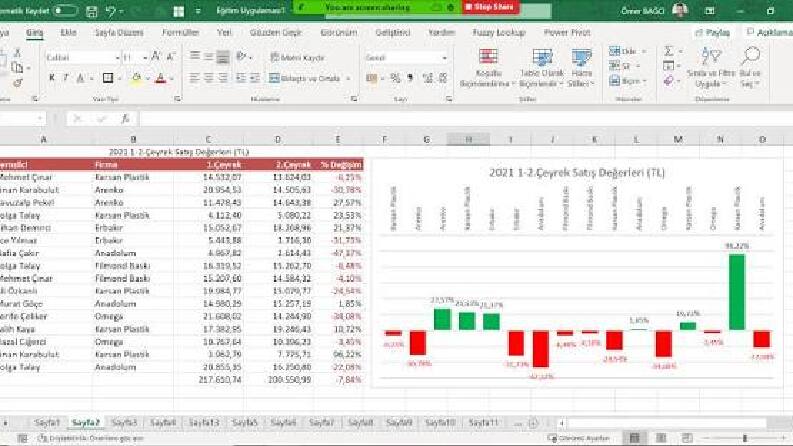Viewport: 793px width, 446px height.
Task: Click the red font color swatch
Action: point(161,78)
